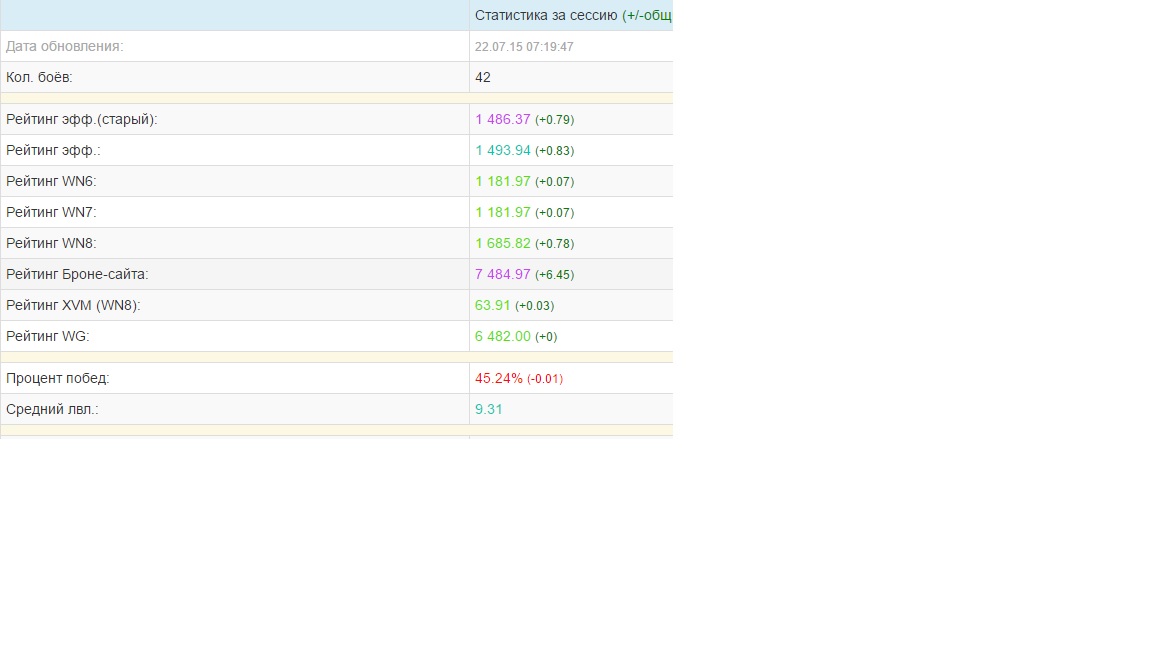
Task: Click the WN7 rating value 1 181.97
Action: click(x=503, y=212)
